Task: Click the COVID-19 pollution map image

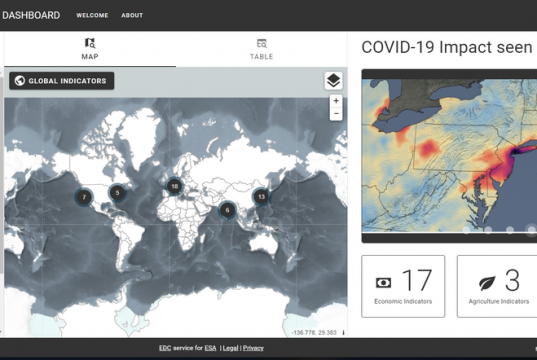Action: pos(449,156)
